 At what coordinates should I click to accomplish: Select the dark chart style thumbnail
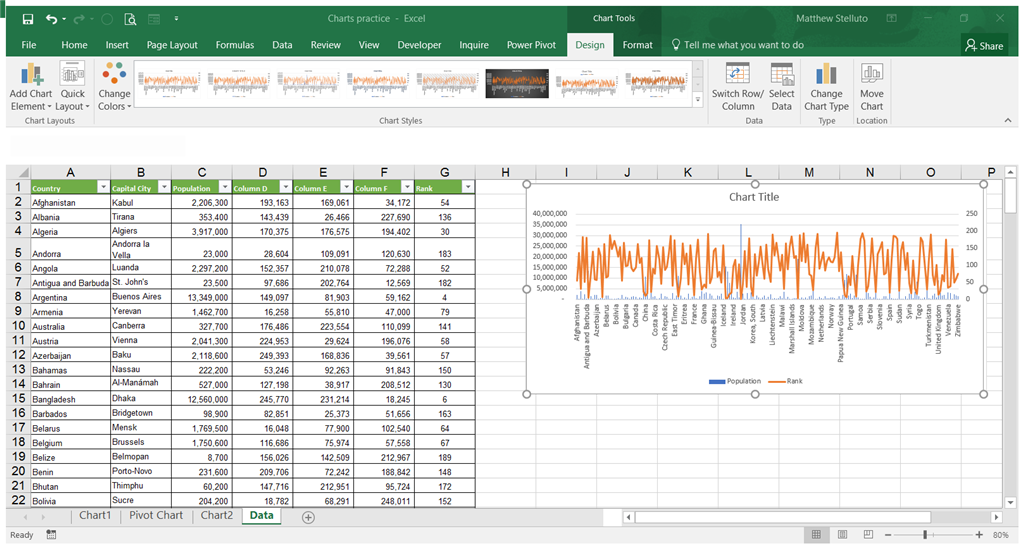tap(517, 83)
